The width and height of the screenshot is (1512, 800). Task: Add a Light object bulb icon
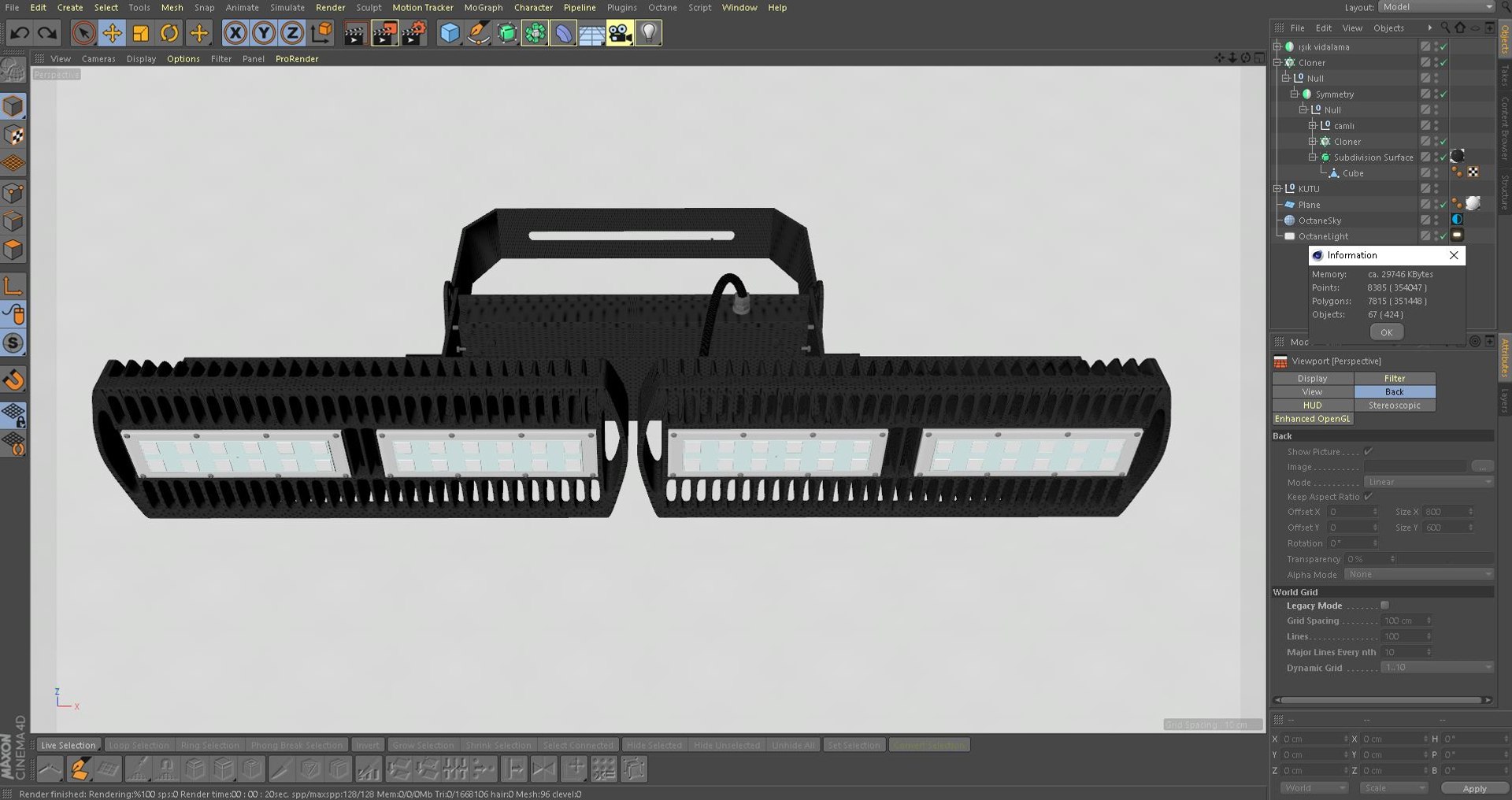[648, 33]
